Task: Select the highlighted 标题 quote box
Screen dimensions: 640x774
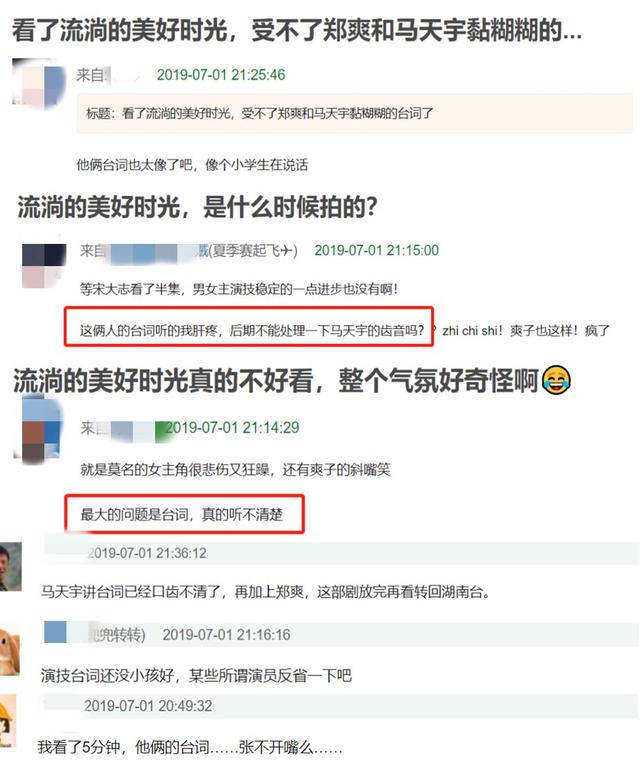Action: tap(354, 114)
